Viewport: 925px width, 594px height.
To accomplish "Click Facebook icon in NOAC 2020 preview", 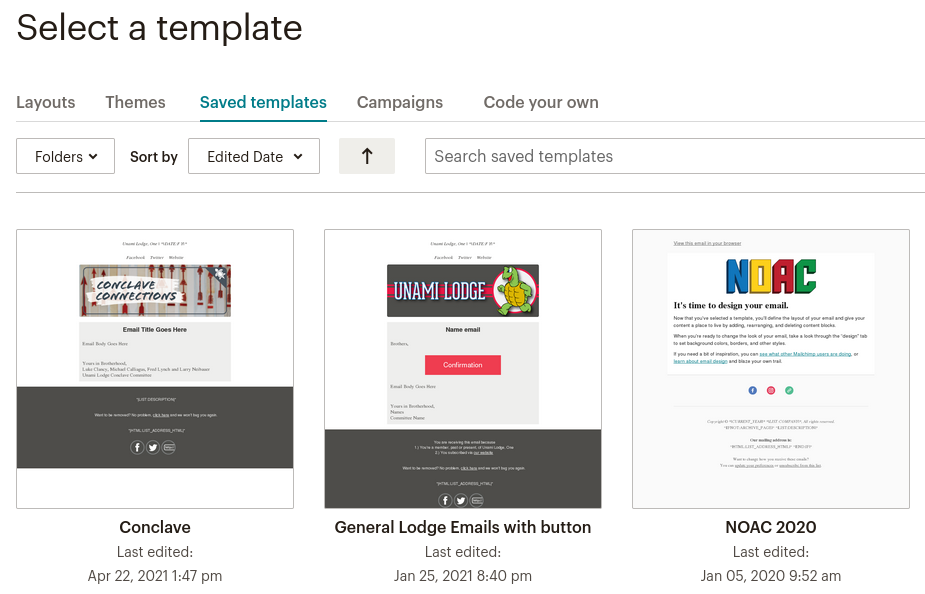I will point(752,390).
